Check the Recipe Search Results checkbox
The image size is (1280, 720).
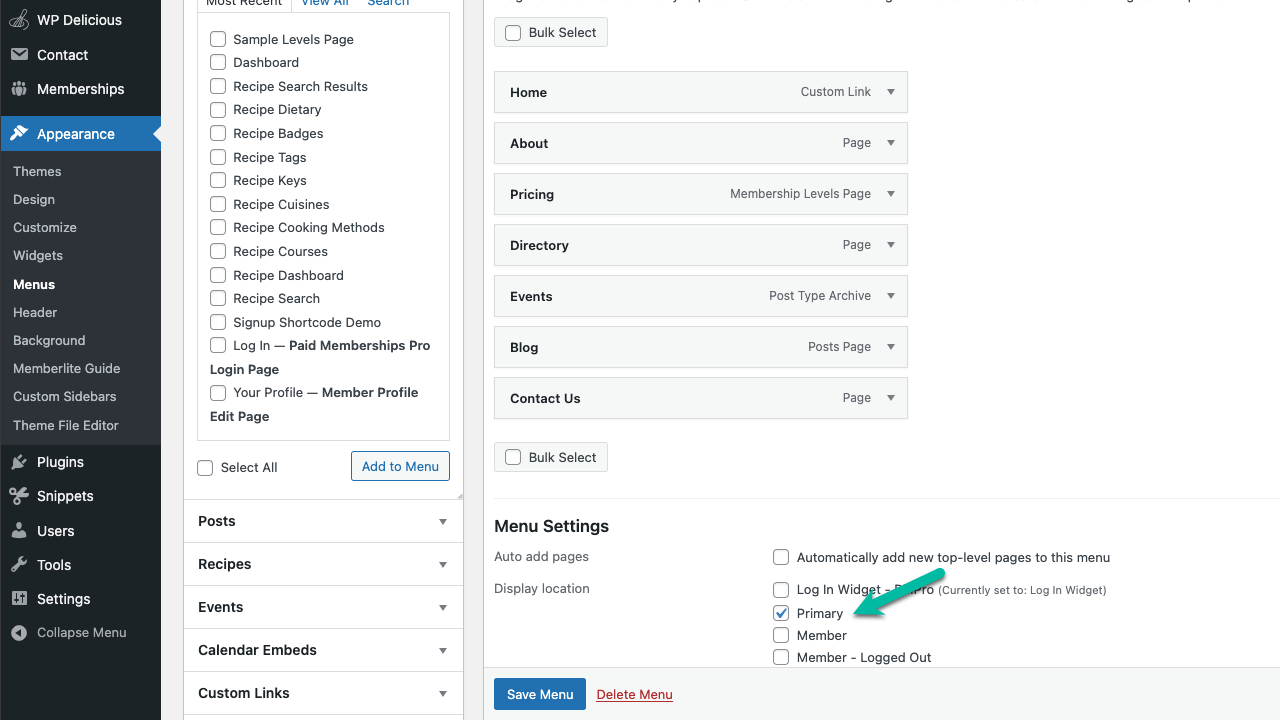click(x=218, y=86)
